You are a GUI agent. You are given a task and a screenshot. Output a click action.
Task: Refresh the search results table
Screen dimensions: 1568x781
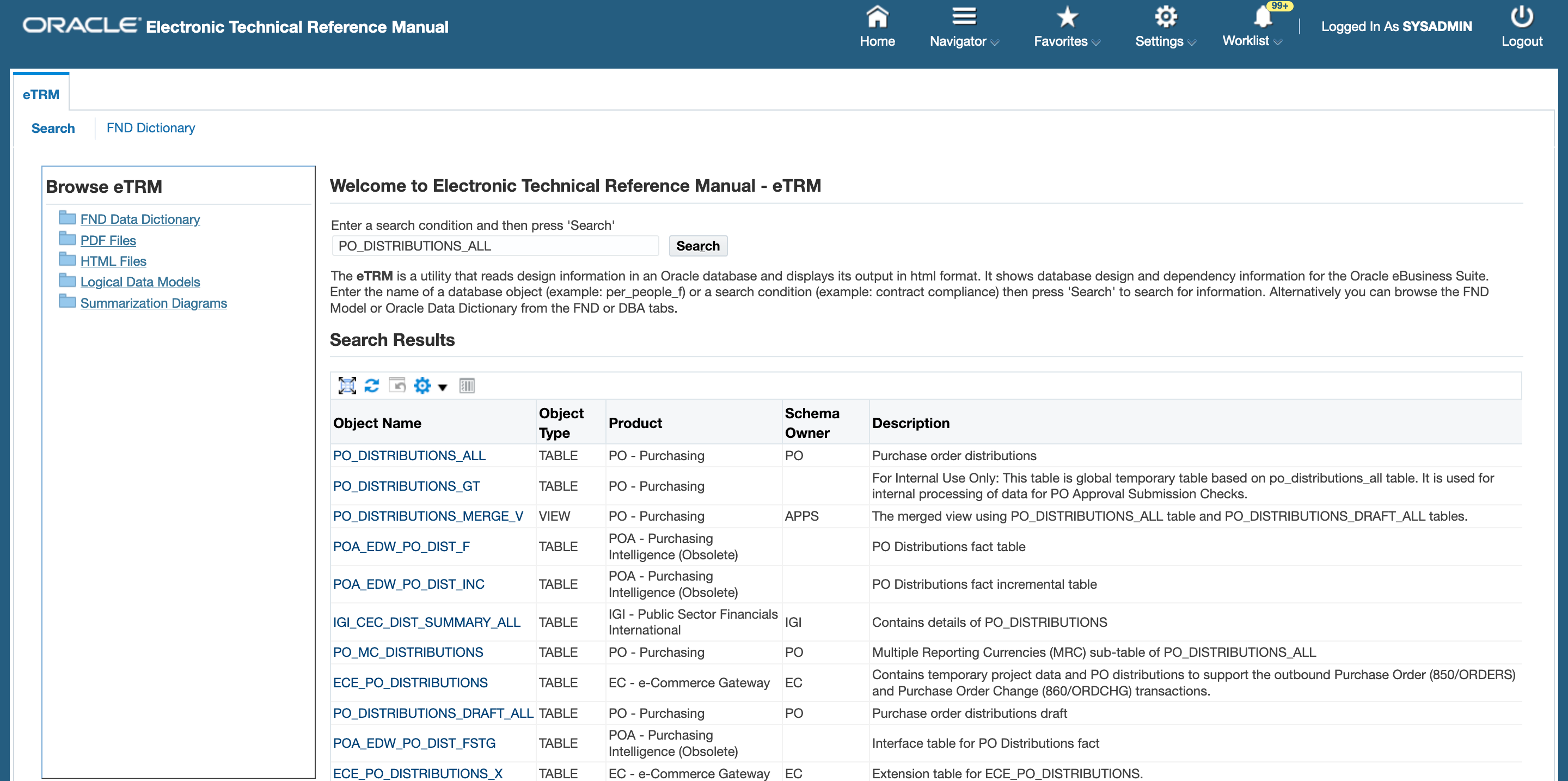click(x=371, y=385)
